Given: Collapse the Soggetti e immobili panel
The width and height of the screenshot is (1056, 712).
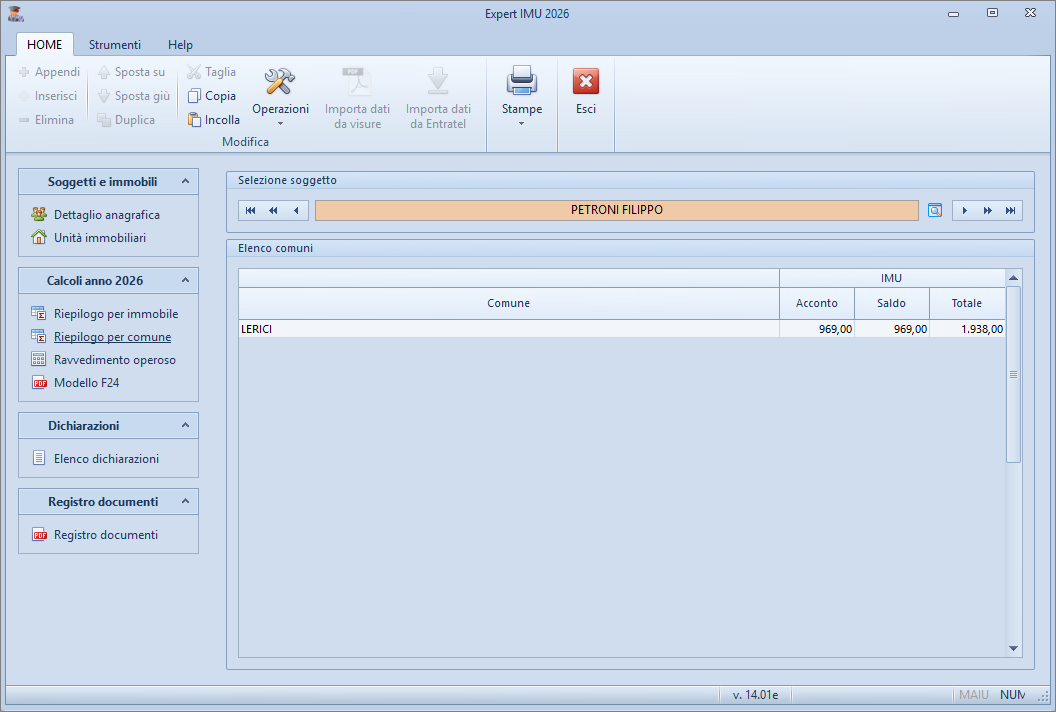Looking at the screenshot, I should point(184,181).
